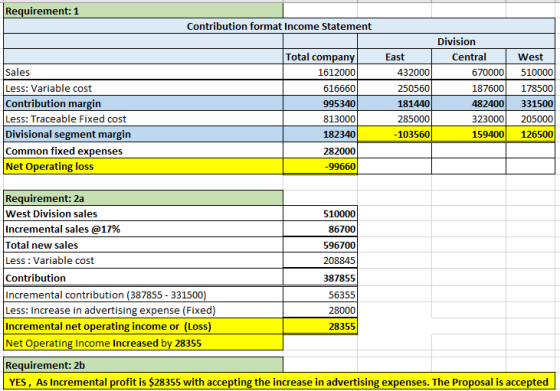Viewport: 560px width, 391px height.
Task: Select West contribution margin 331500
Action: [530, 104]
